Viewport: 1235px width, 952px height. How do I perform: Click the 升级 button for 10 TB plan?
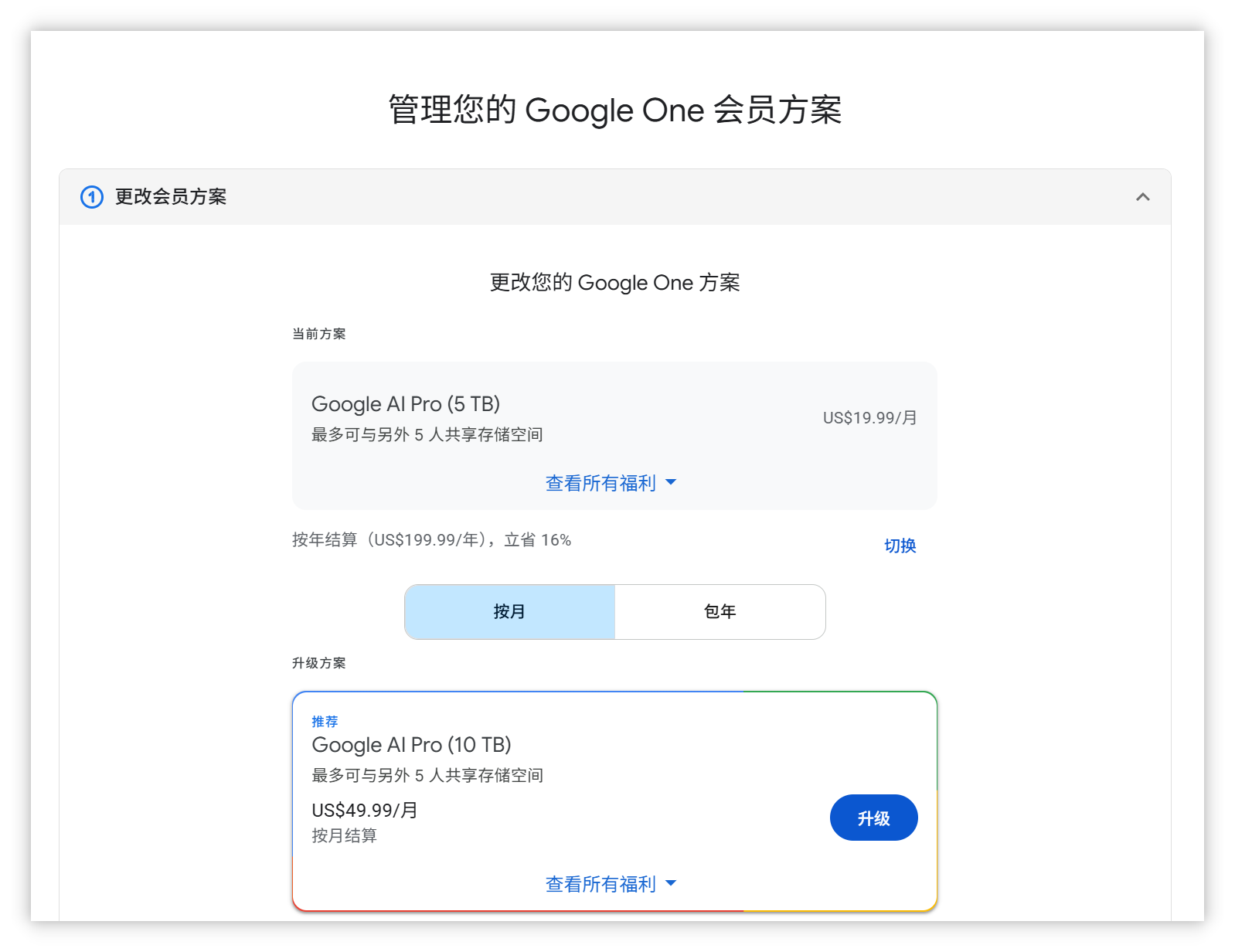coord(873,818)
